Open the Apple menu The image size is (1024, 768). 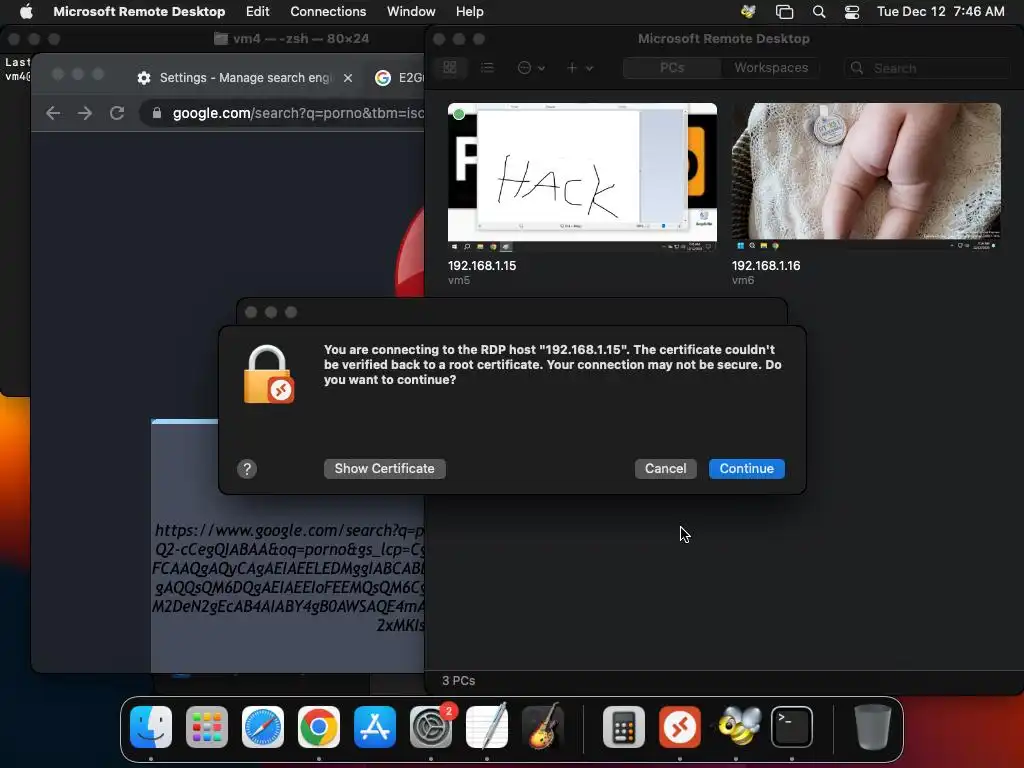tap(26, 11)
